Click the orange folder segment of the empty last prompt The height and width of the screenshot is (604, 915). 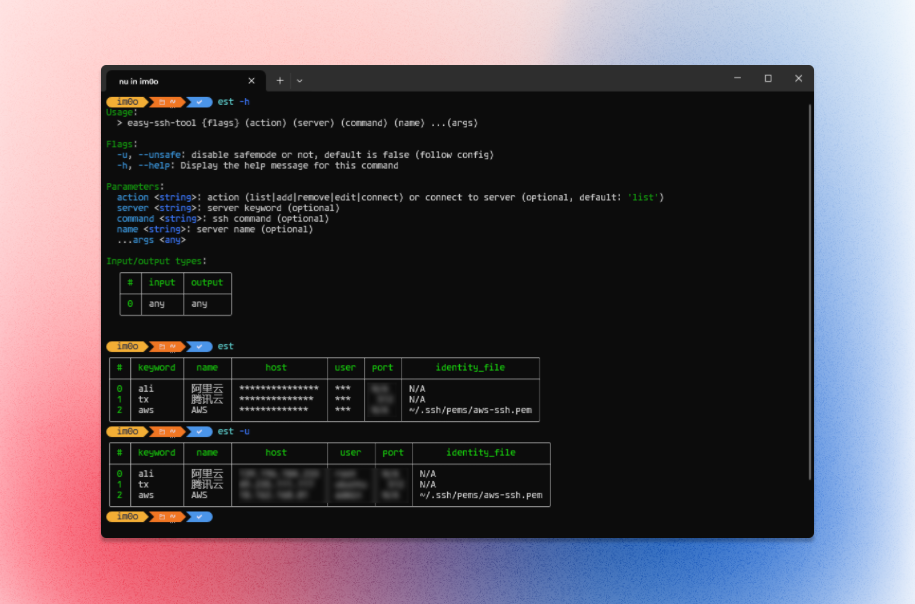167,517
